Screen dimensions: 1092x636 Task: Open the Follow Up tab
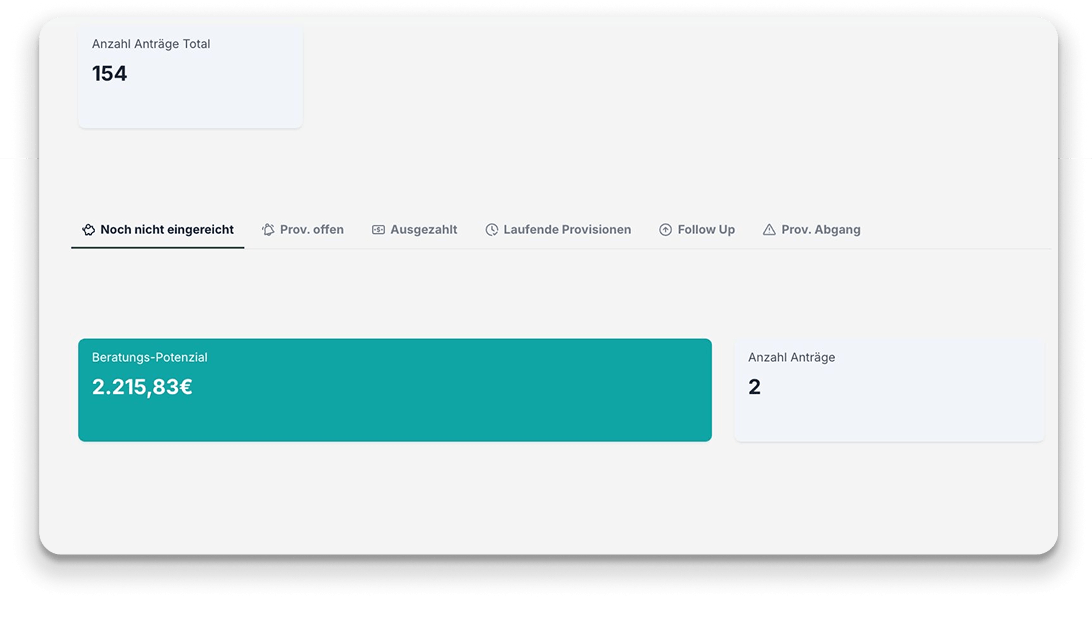click(705, 230)
